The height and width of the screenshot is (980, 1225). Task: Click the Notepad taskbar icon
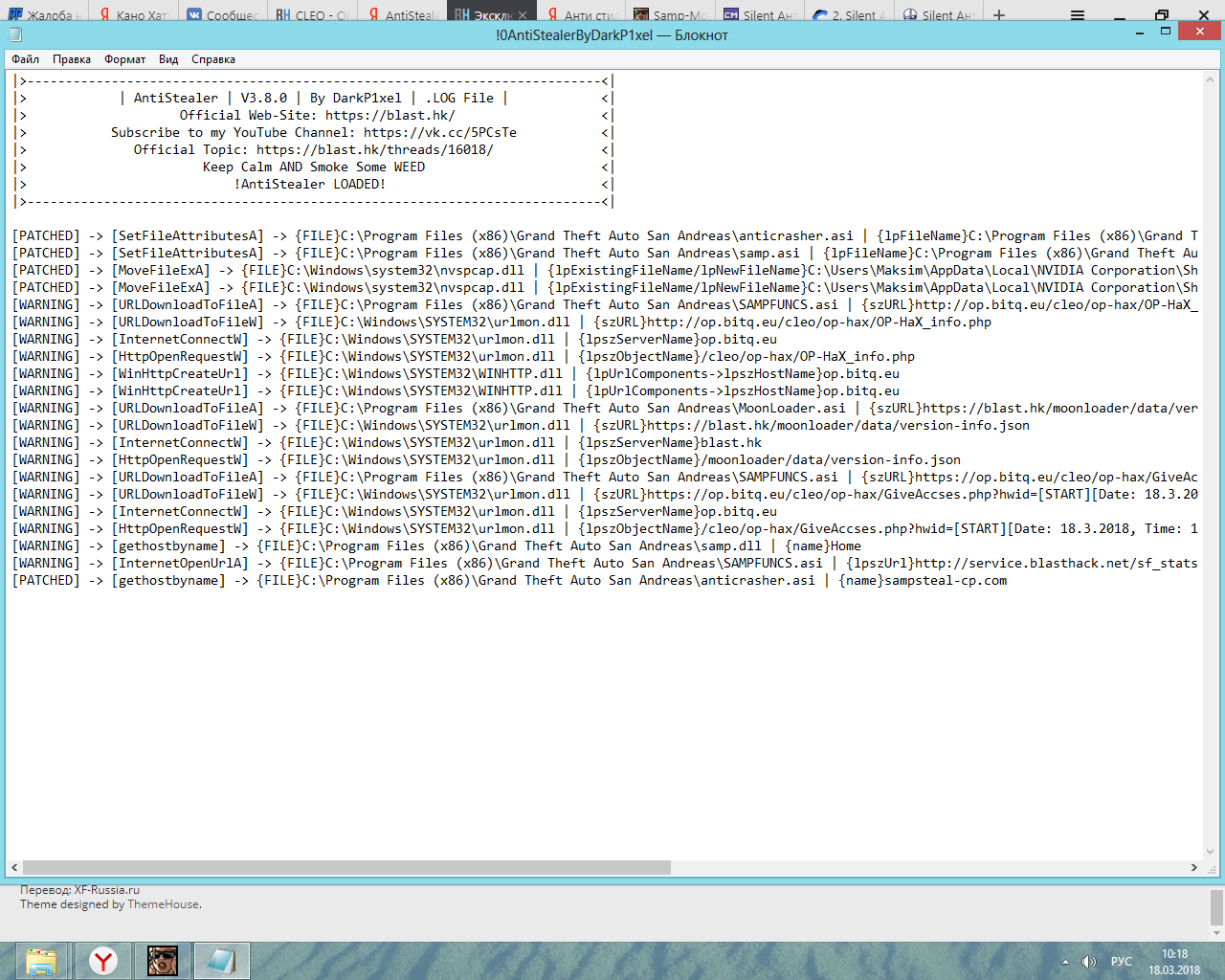(222, 961)
